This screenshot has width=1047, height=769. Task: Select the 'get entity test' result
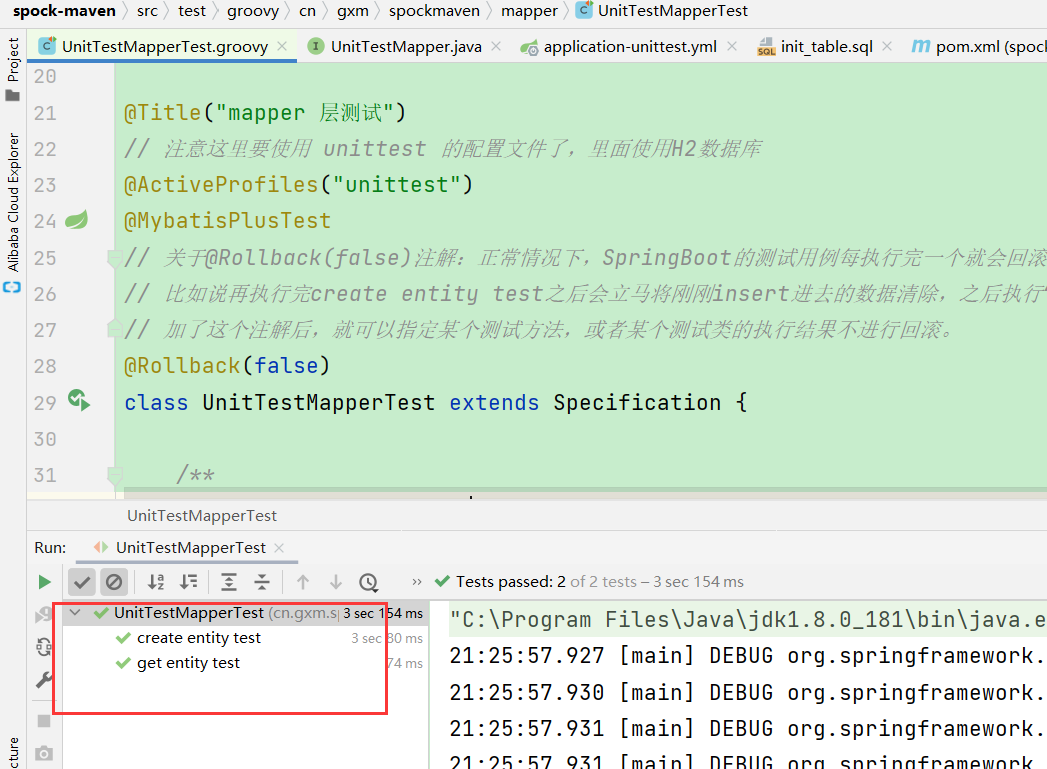pyautogui.click(x=188, y=663)
